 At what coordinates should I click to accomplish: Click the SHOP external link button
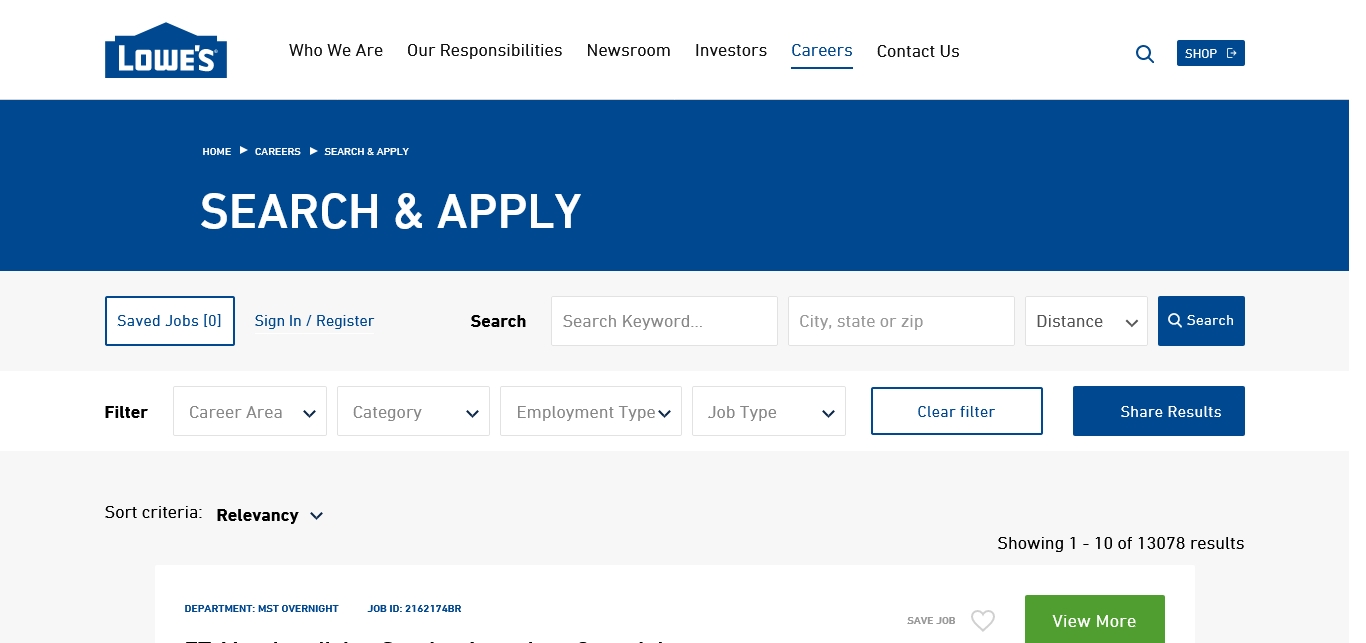coord(1210,53)
